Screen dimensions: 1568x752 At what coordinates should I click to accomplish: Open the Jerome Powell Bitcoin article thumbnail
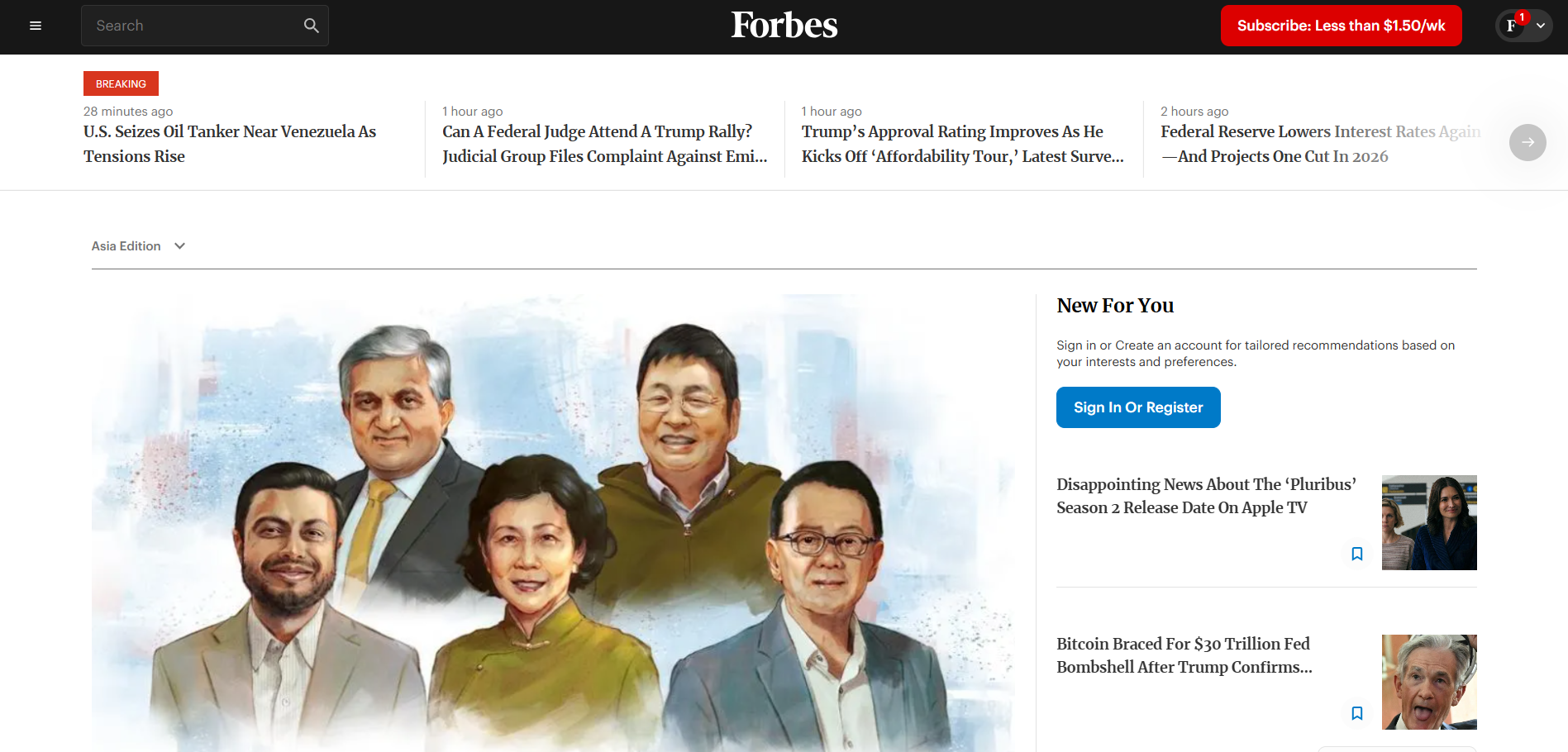click(1429, 682)
